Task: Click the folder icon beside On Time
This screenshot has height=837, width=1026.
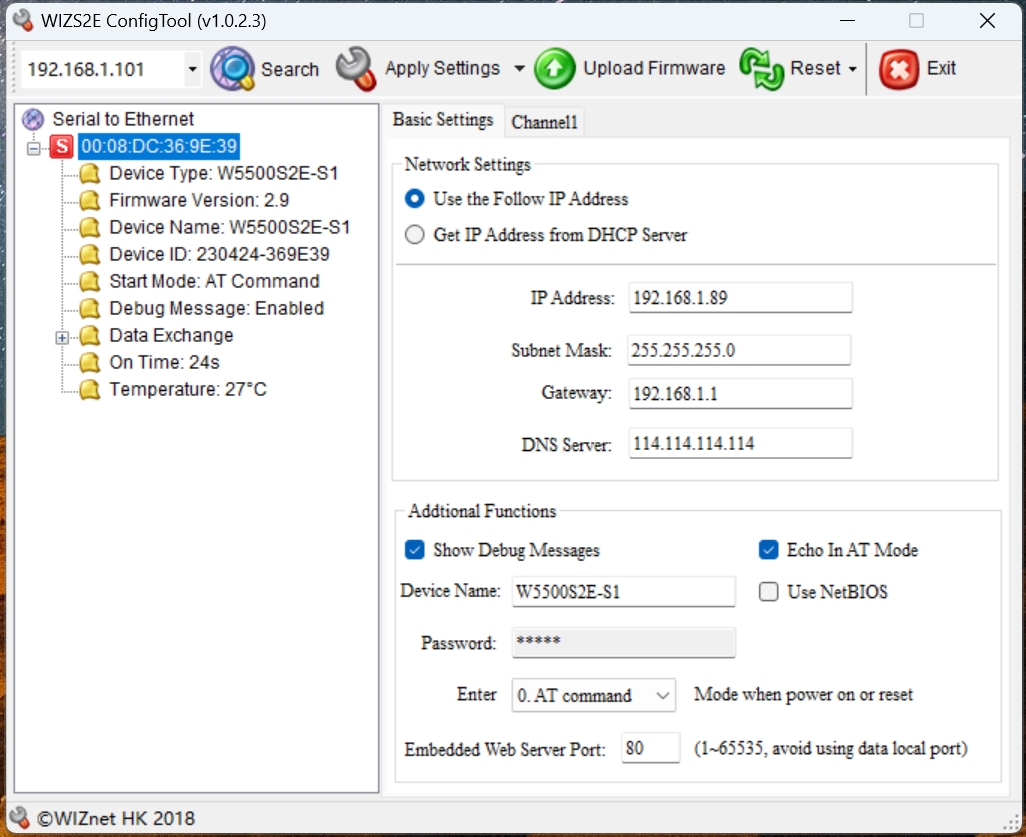Action: 90,362
